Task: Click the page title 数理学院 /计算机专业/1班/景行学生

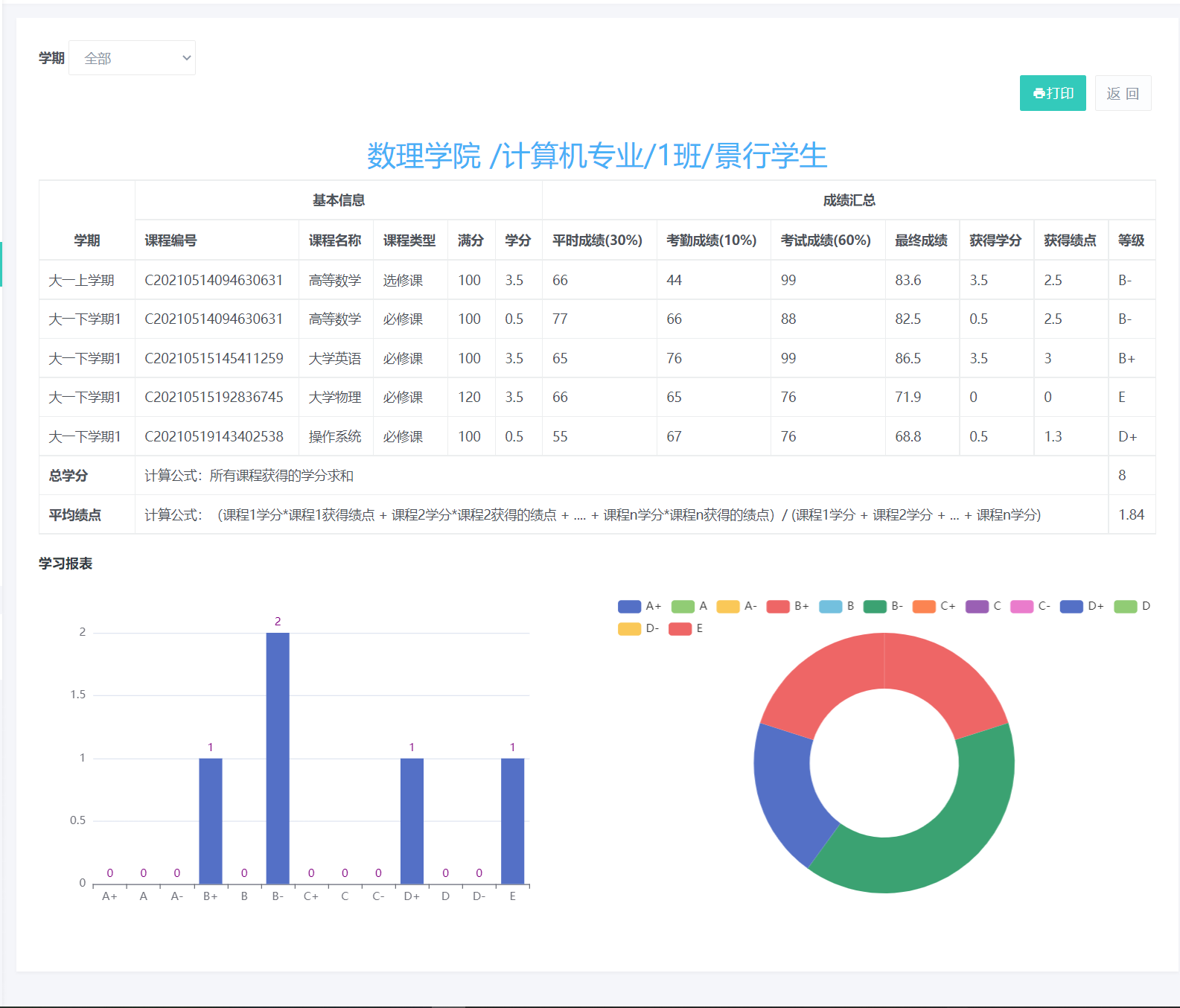Action: click(x=597, y=156)
